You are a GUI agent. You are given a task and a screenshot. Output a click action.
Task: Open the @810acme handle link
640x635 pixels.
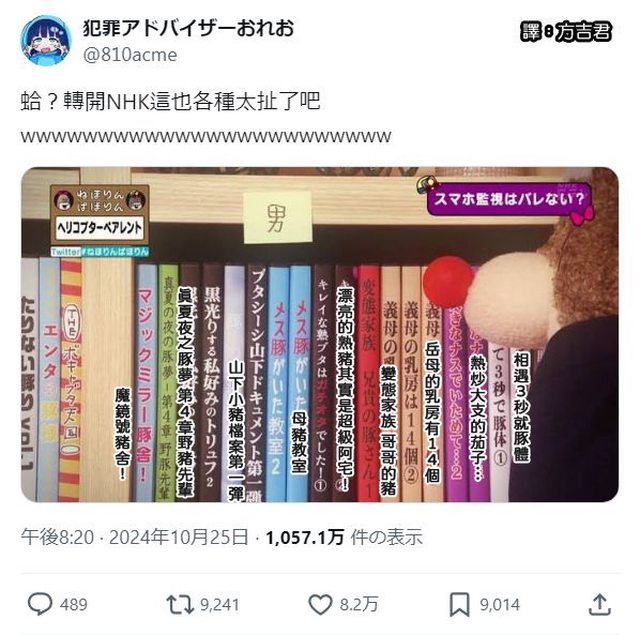tap(130, 55)
